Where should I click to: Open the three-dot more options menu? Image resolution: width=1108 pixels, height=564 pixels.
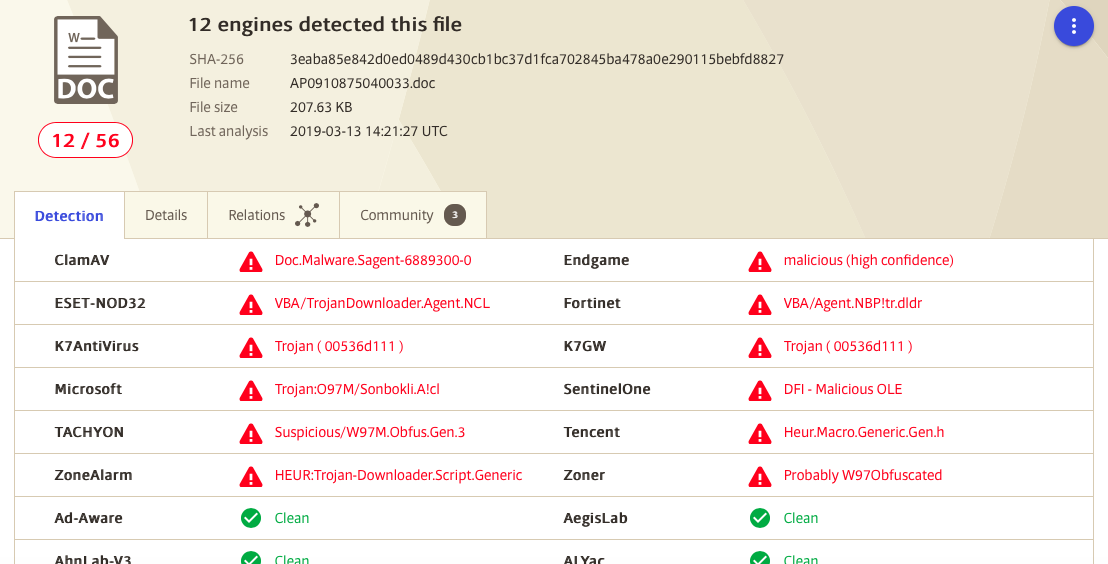coord(1073,27)
